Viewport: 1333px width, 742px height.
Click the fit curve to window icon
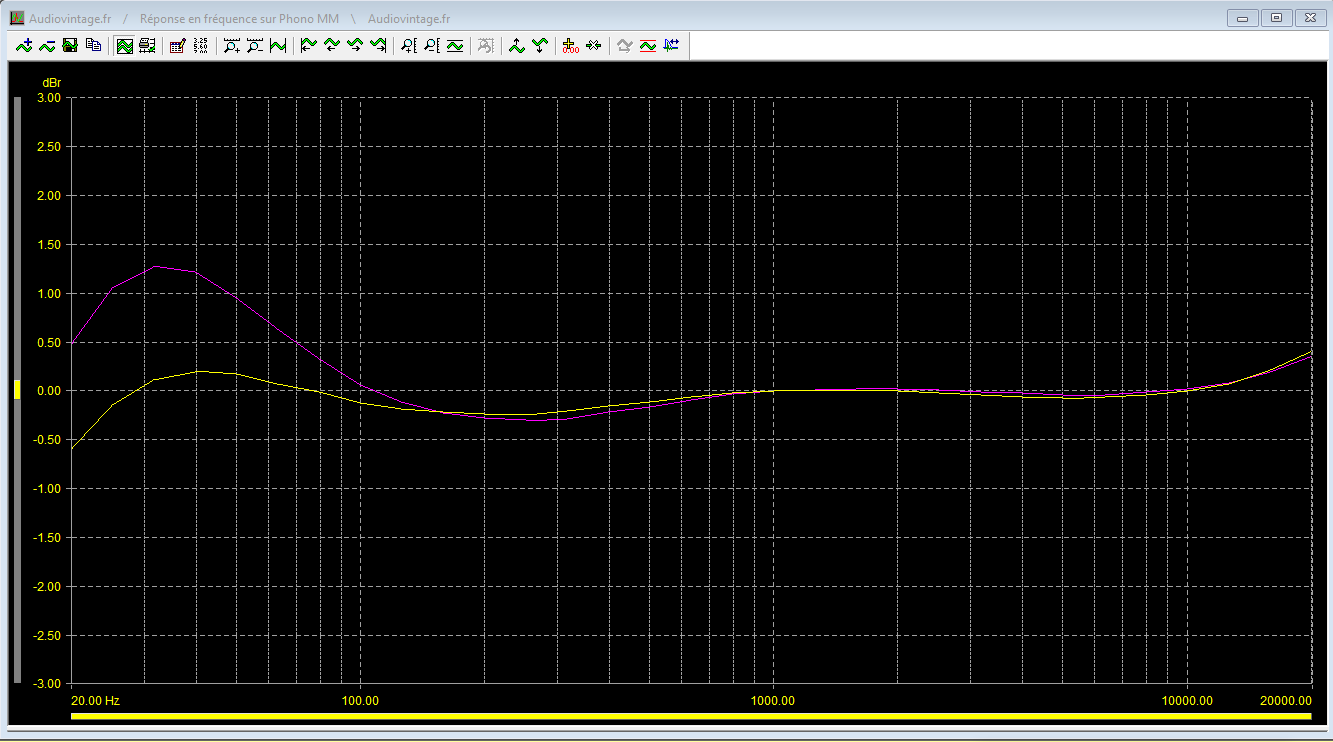click(278, 45)
